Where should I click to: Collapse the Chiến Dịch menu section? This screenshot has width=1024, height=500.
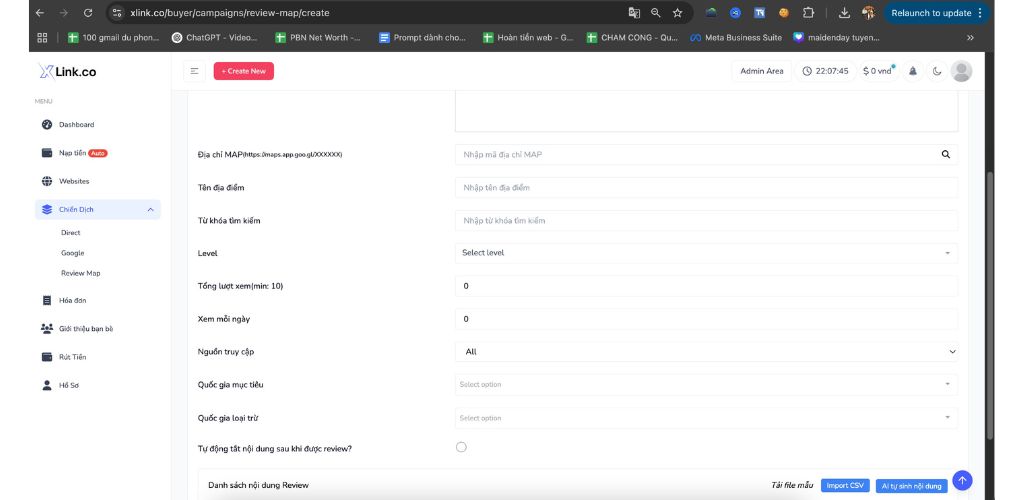tap(97, 210)
